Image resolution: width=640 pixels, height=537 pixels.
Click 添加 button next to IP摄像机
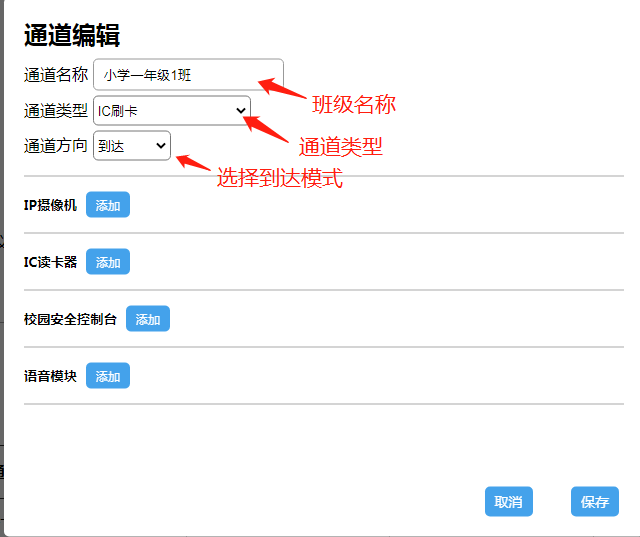tap(108, 205)
